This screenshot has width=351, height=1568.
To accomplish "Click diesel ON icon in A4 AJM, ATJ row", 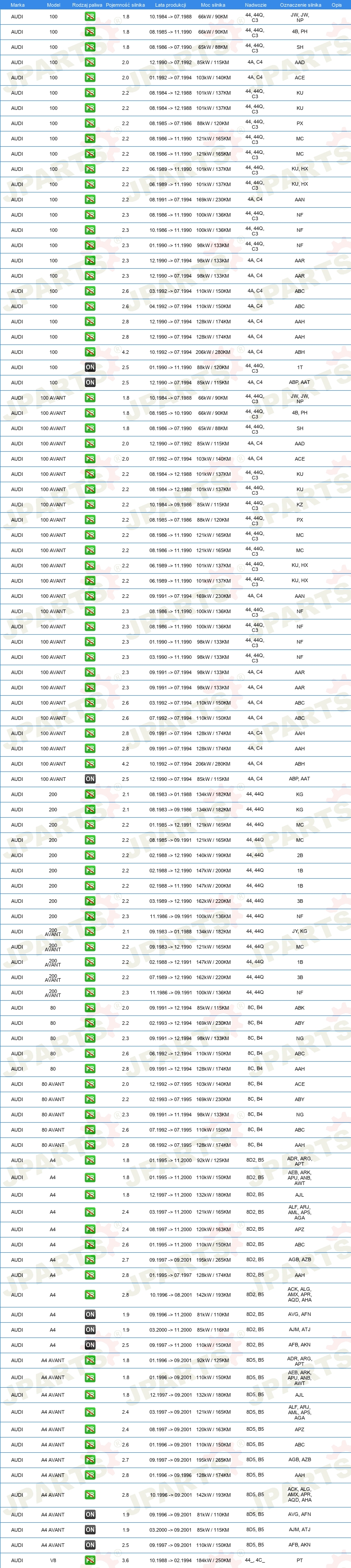I will [90, 1329].
